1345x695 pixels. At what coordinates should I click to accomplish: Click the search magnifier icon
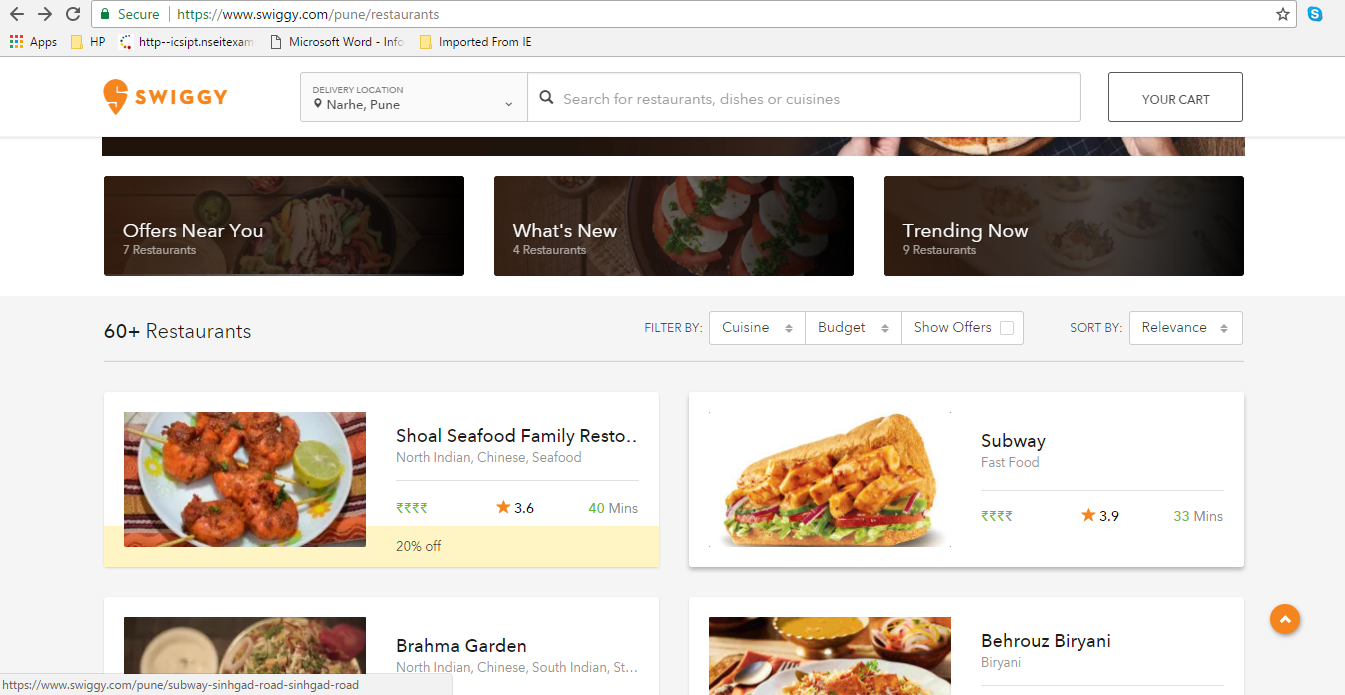click(547, 98)
